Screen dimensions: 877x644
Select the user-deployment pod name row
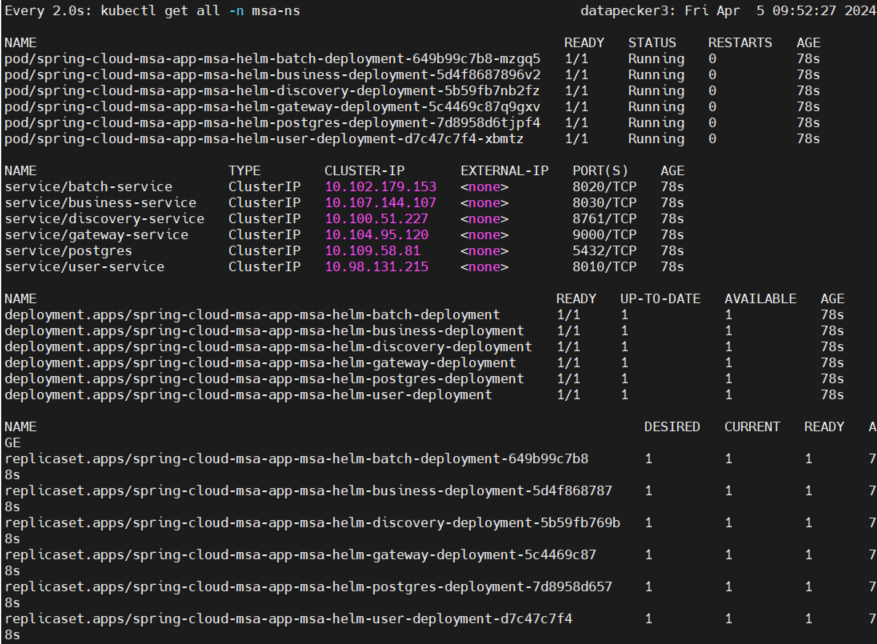(x=264, y=139)
